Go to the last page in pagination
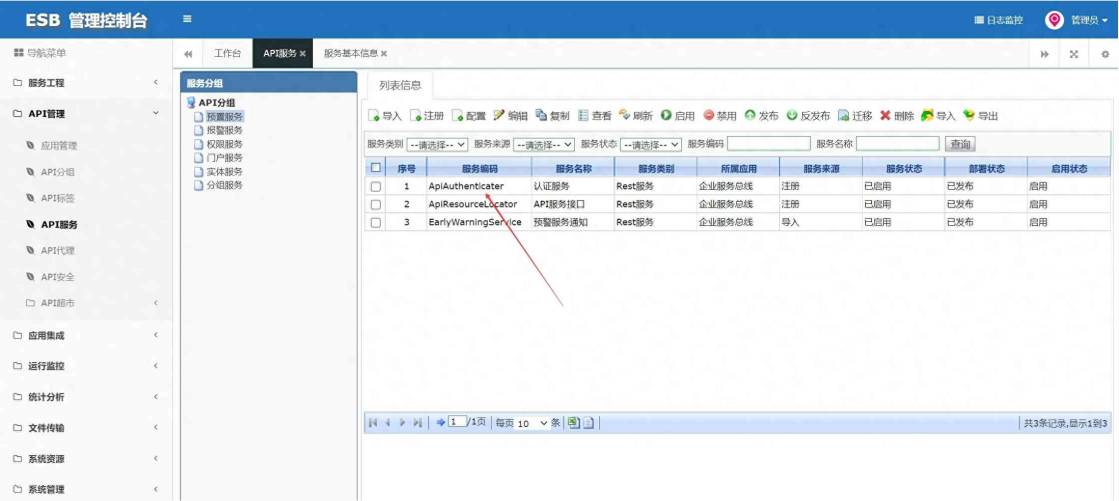 point(418,422)
